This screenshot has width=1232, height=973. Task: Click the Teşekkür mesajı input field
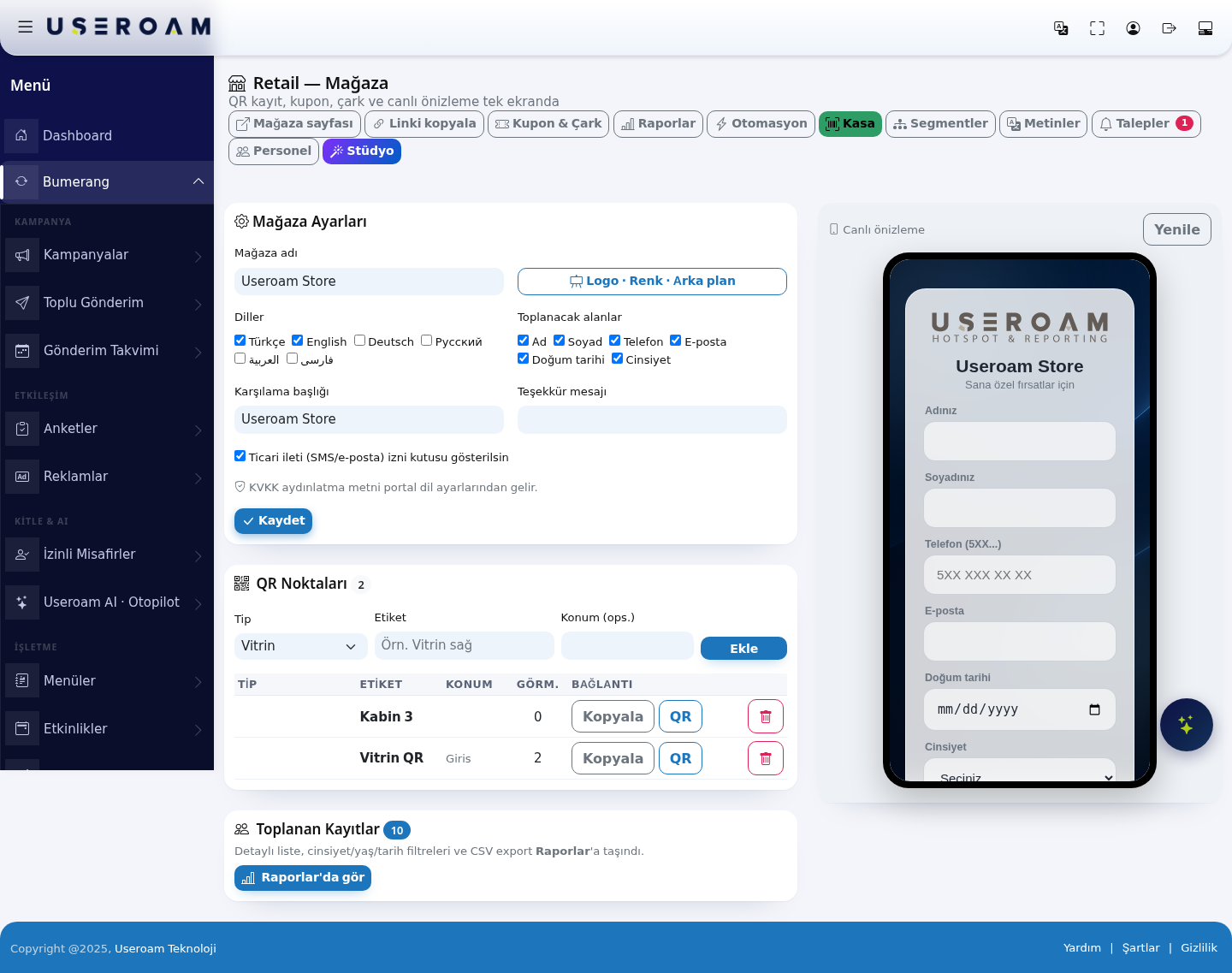click(x=652, y=419)
